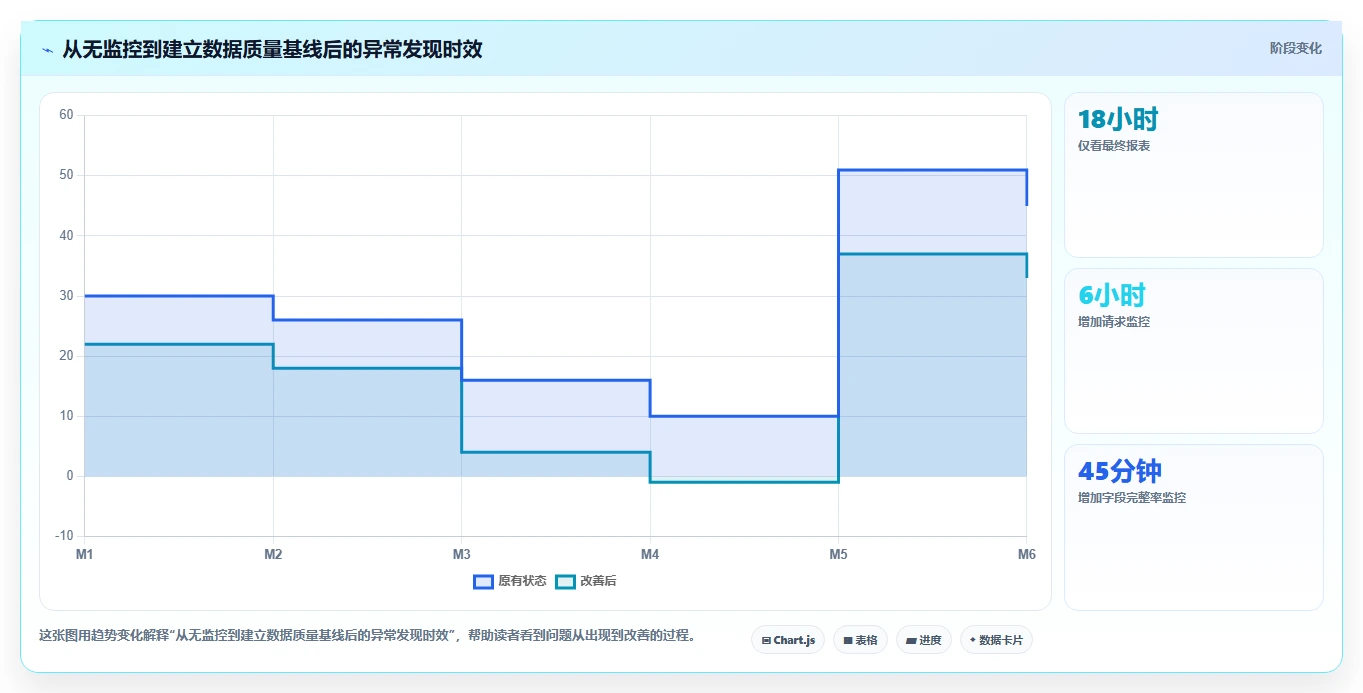The image size is (1363, 693).
Task: Select the 45分钟 value
Action: coord(1120,471)
